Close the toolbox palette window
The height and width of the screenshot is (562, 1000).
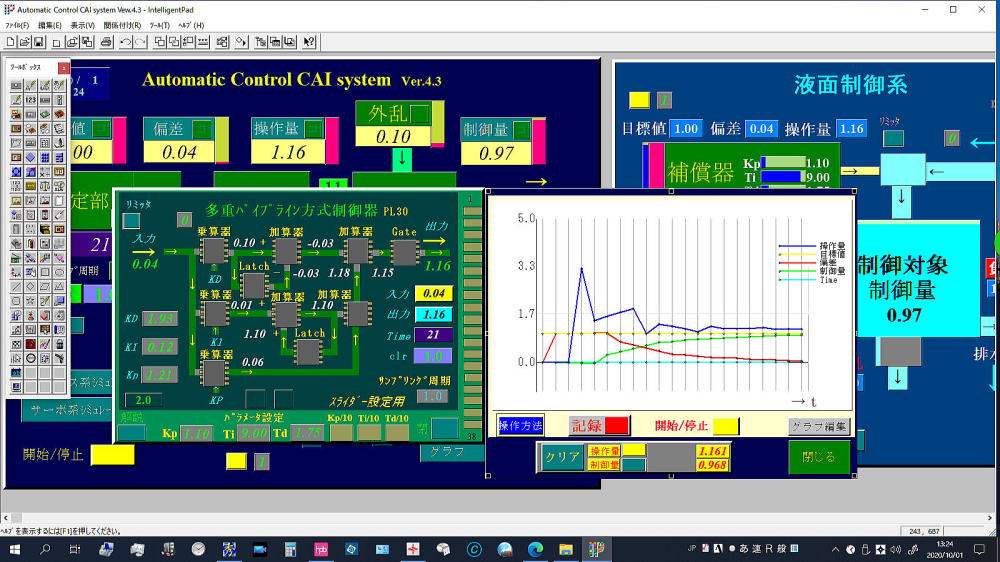click(x=64, y=67)
